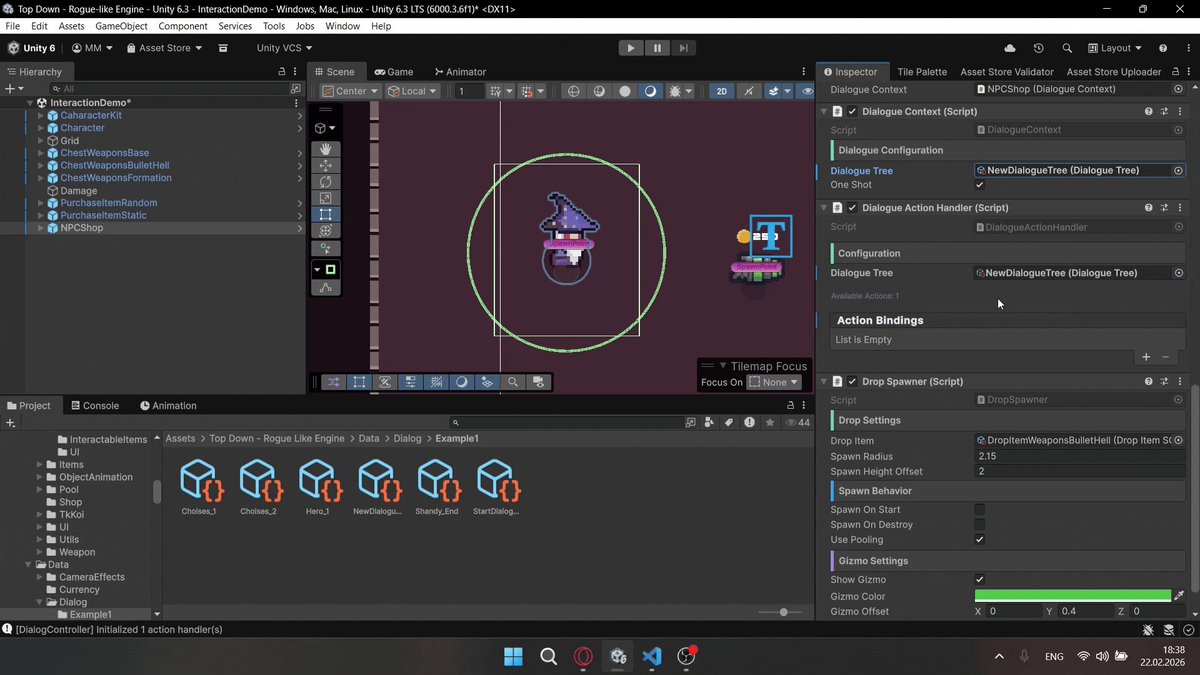This screenshot has width=1200, height=675.
Task: Click the Play button
Action: click(x=631, y=47)
